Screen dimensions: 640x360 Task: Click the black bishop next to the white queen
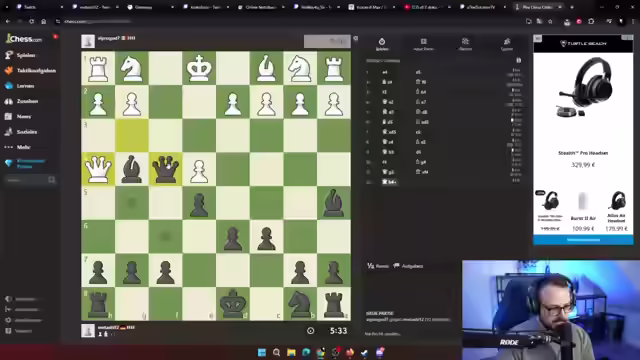pyautogui.click(x=132, y=169)
